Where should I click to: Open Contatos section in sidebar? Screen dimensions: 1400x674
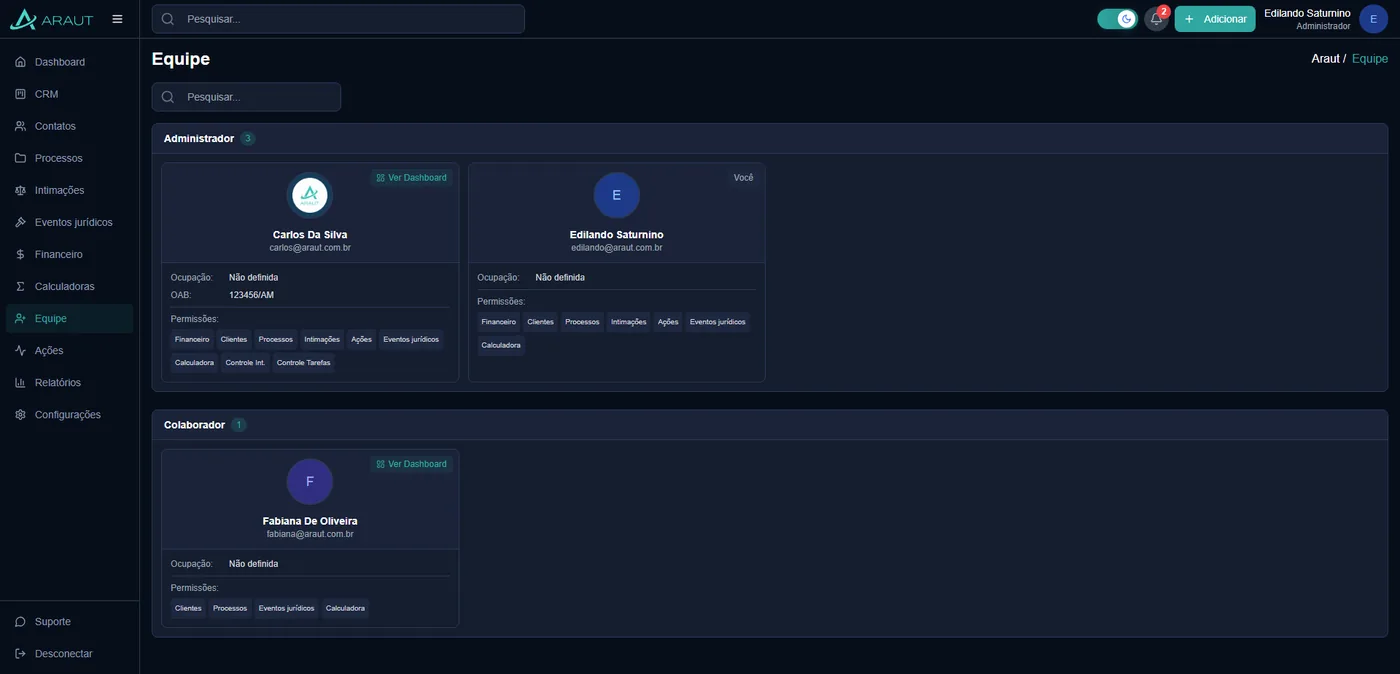point(69,126)
